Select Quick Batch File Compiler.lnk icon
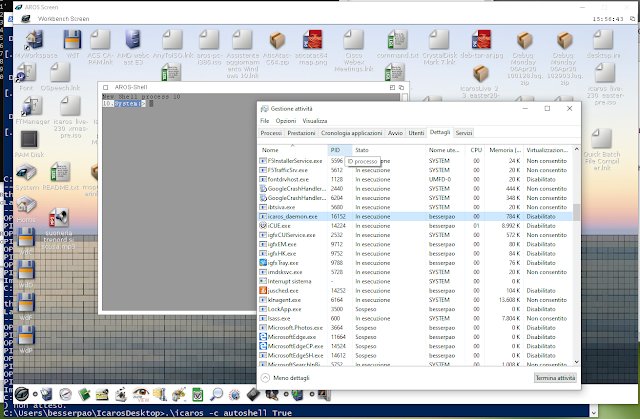The height and width of the screenshot is (419, 640). pos(602,139)
